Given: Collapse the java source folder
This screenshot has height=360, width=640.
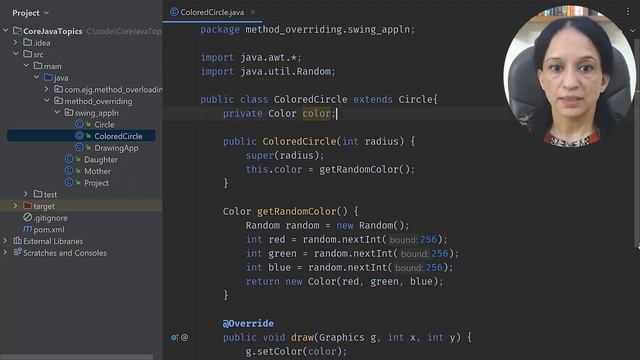Looking at the screenshot, I should [36, 77].
